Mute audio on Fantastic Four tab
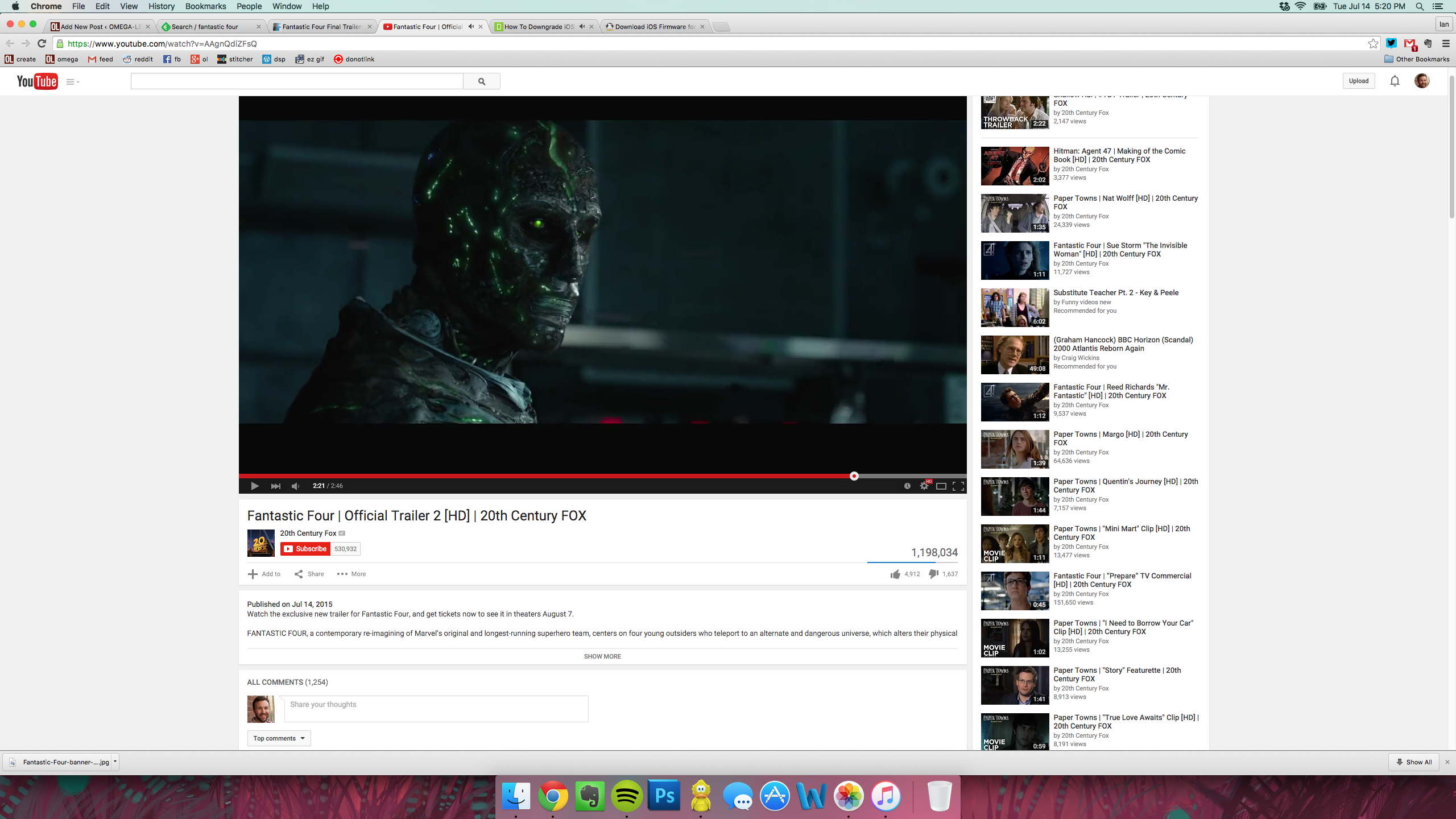 (x=471, y=27)
